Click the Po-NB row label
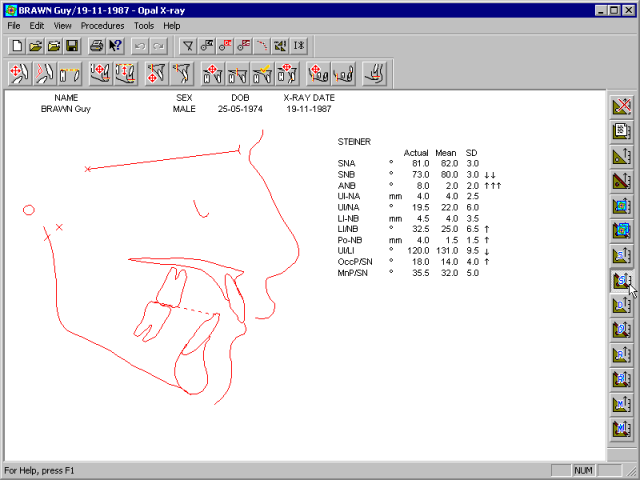The width and height of the screenshot is (640, 480). [x=349, y=240]
